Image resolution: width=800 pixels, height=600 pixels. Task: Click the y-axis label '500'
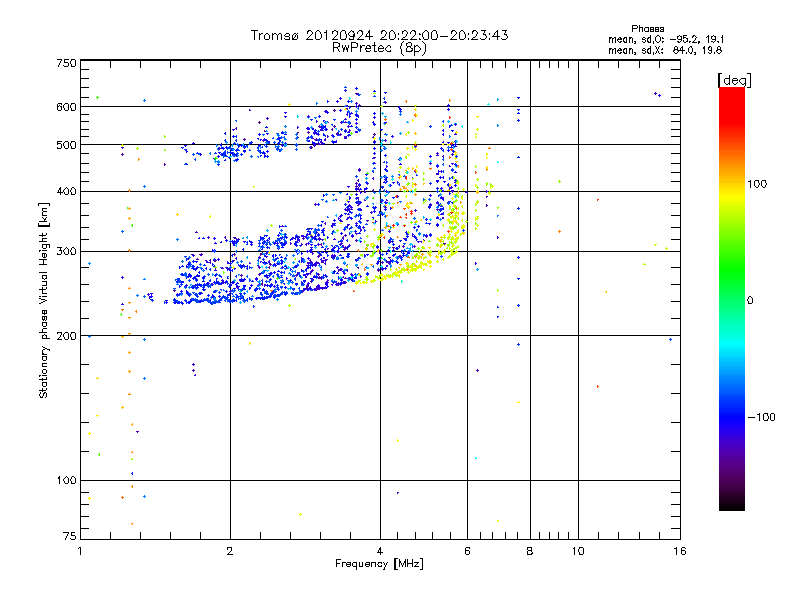click(x=66, y=145)
